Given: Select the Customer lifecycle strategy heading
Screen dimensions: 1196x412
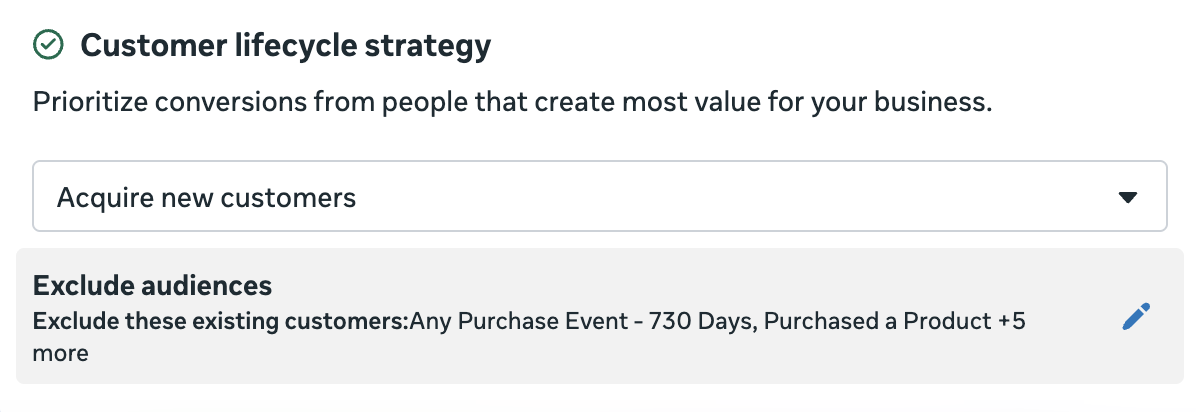Looking at the screenshot, I should point(286,46).
